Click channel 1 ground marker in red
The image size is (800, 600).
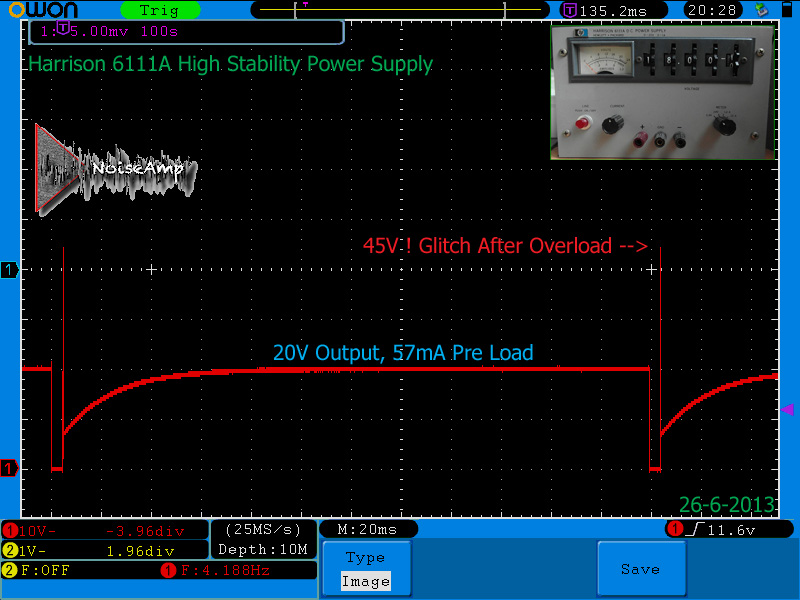click(9, 468)
